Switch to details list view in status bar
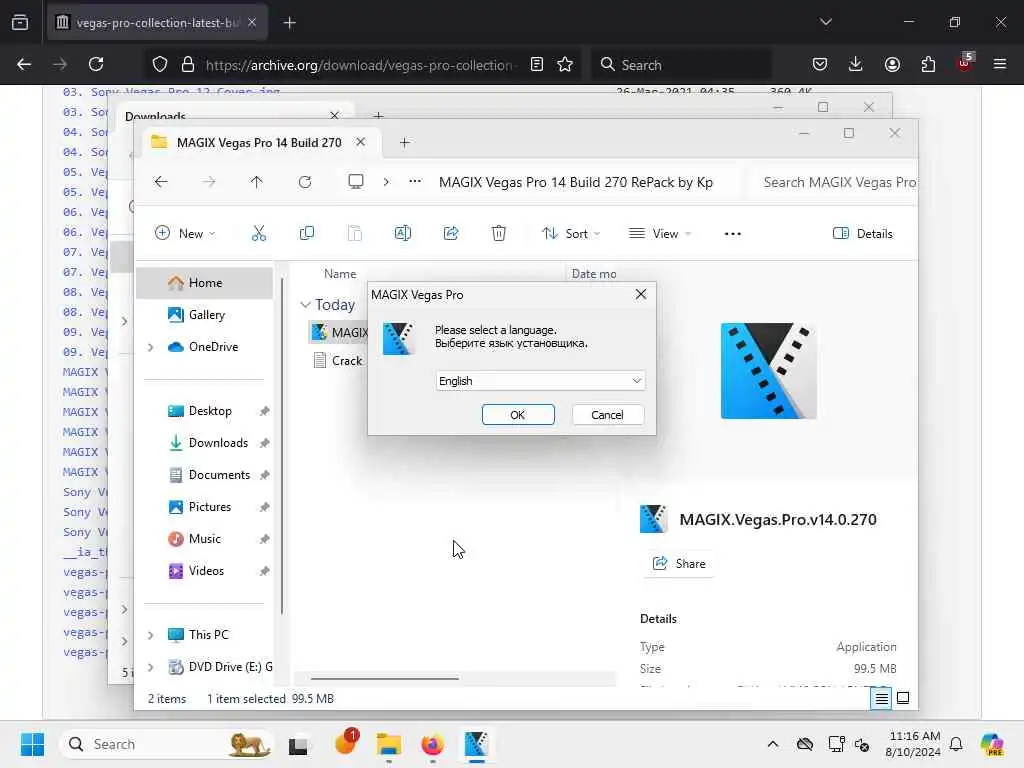 (881, 699)
